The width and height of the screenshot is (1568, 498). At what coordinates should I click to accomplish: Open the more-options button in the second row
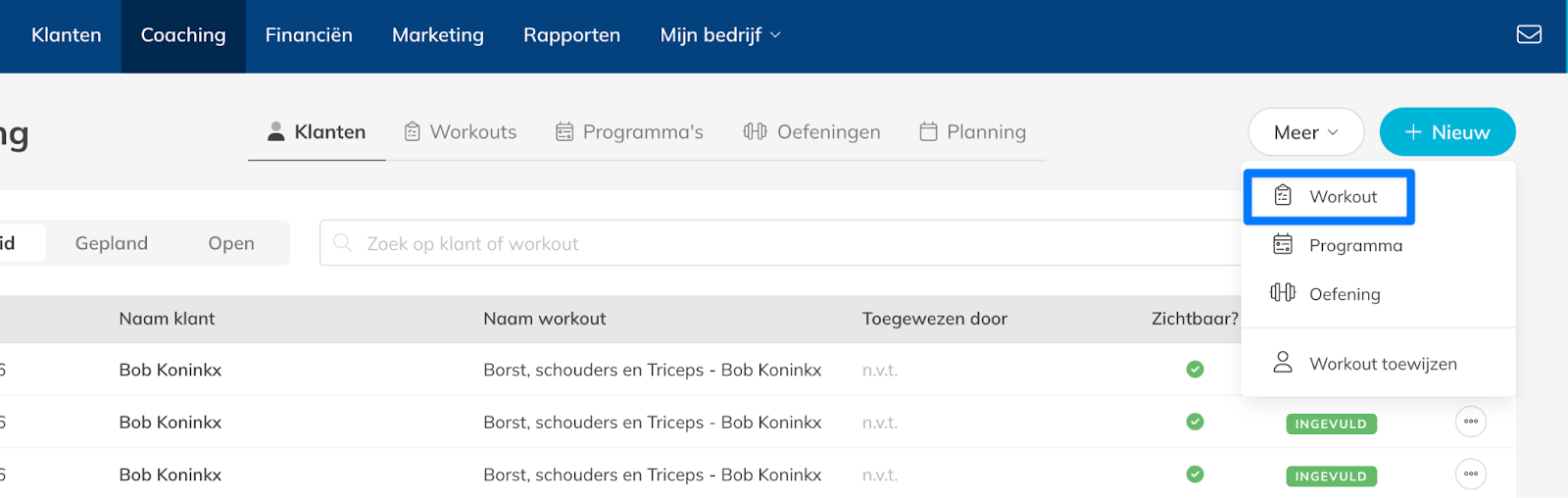[1471, 422]
